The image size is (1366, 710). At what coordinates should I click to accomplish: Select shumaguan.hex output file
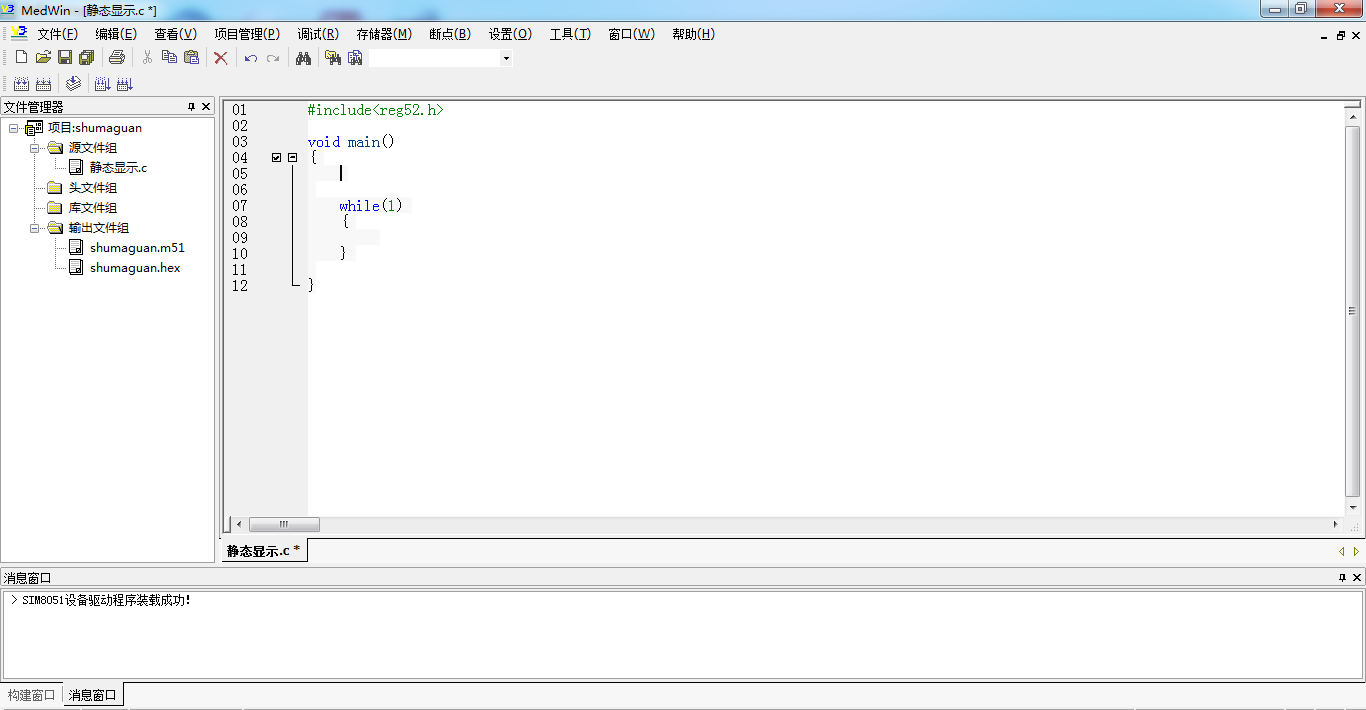[135, 268]
